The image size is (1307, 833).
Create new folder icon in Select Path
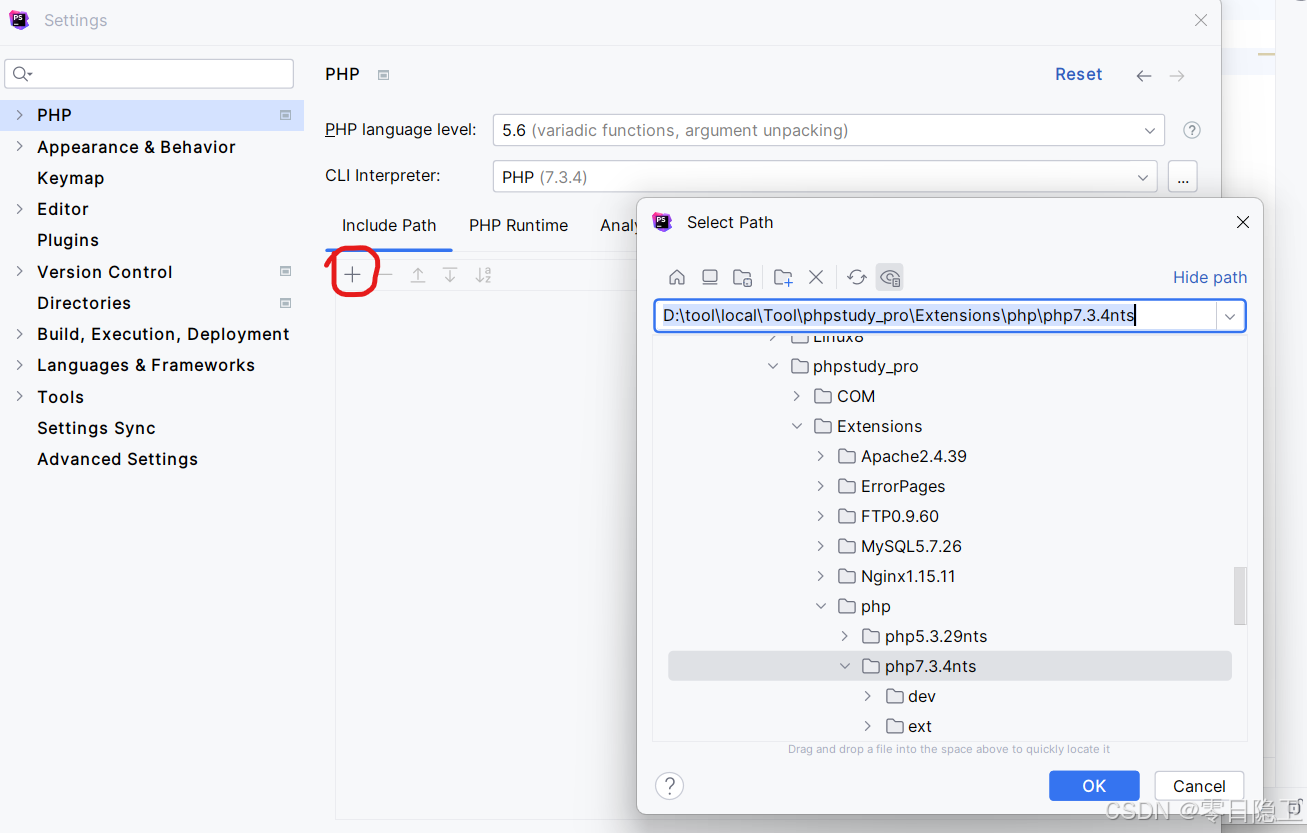783,277
